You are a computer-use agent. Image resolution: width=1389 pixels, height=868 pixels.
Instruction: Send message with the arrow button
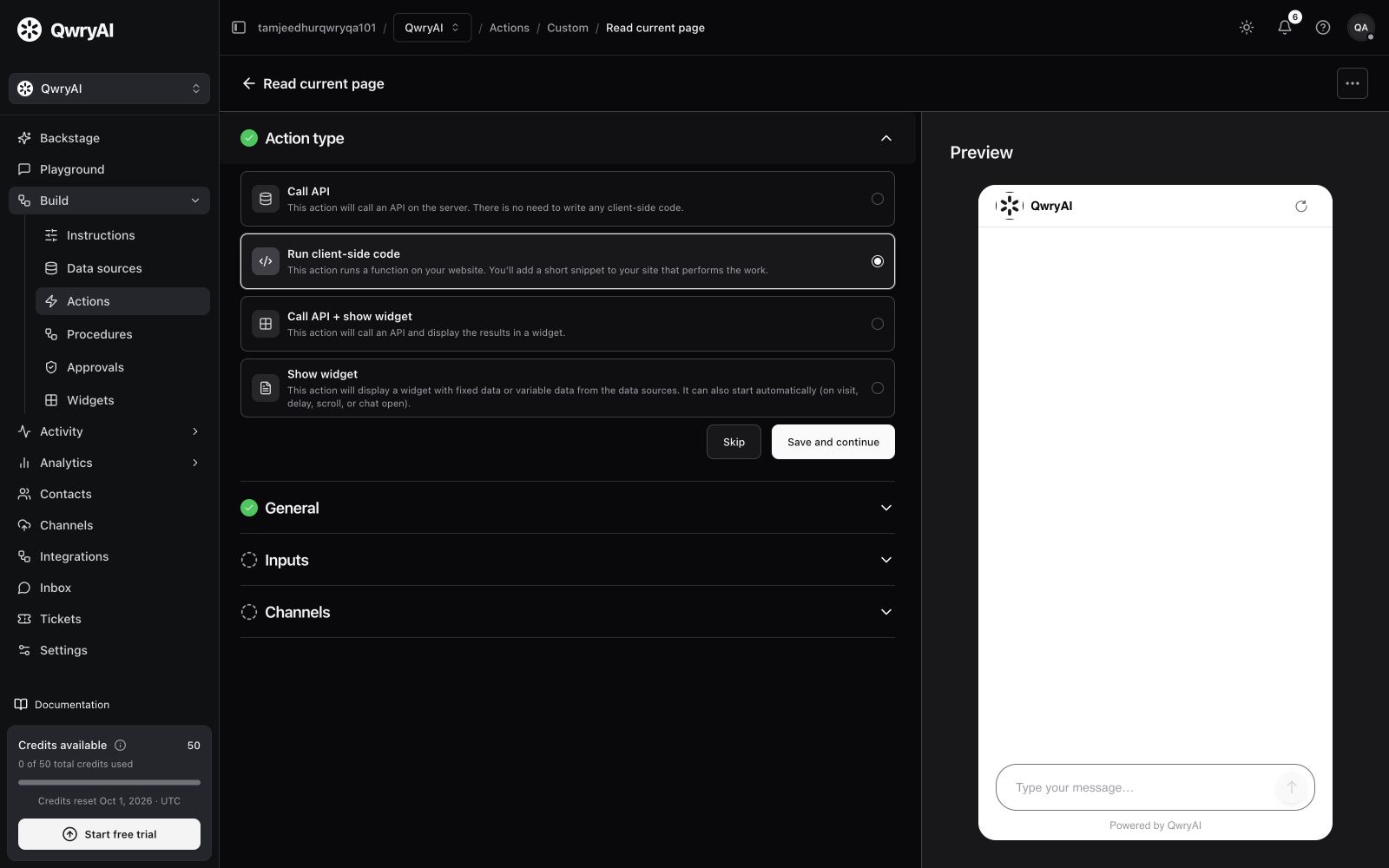pos(1291,787)
